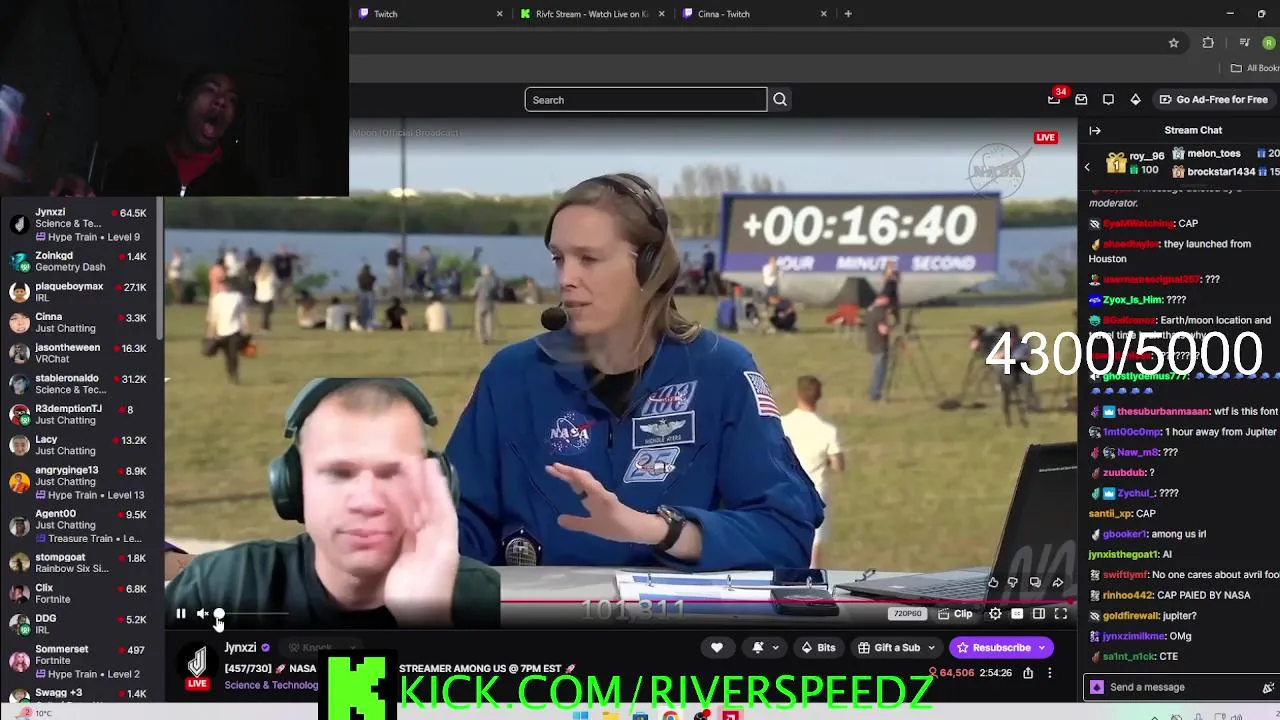Toggle theatre mode in the player

1039,614
